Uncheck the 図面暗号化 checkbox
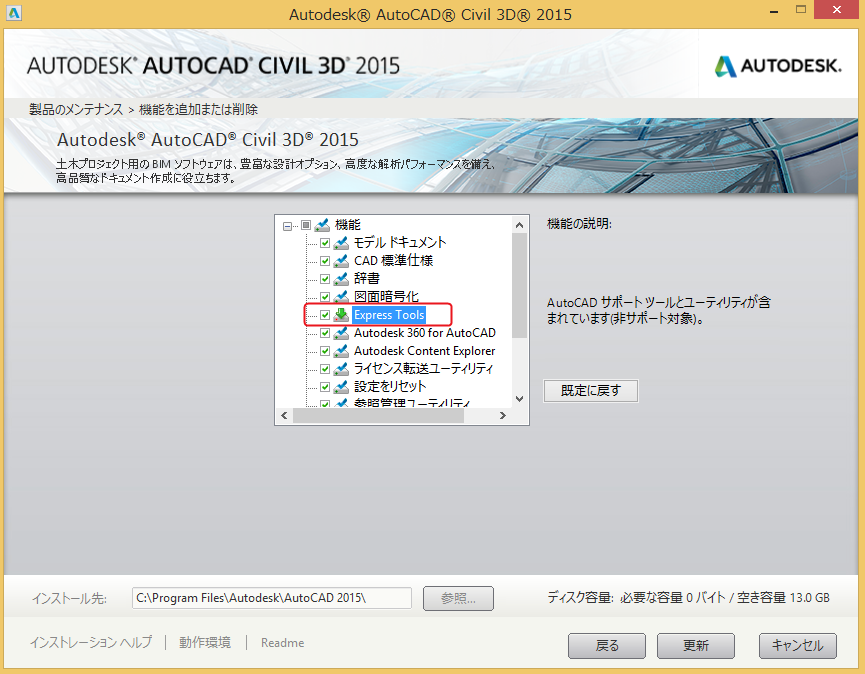Screen dimensions: 865x674 (x=325, y=297)
